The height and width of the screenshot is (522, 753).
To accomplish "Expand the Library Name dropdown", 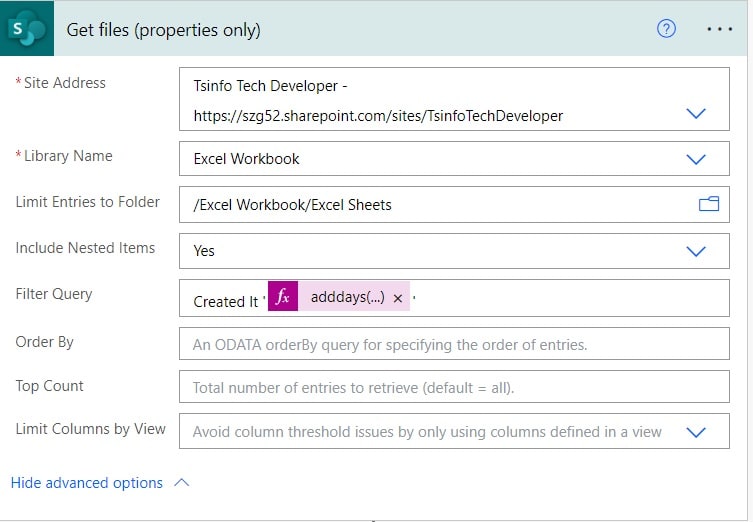I will [x=696, y=159].
